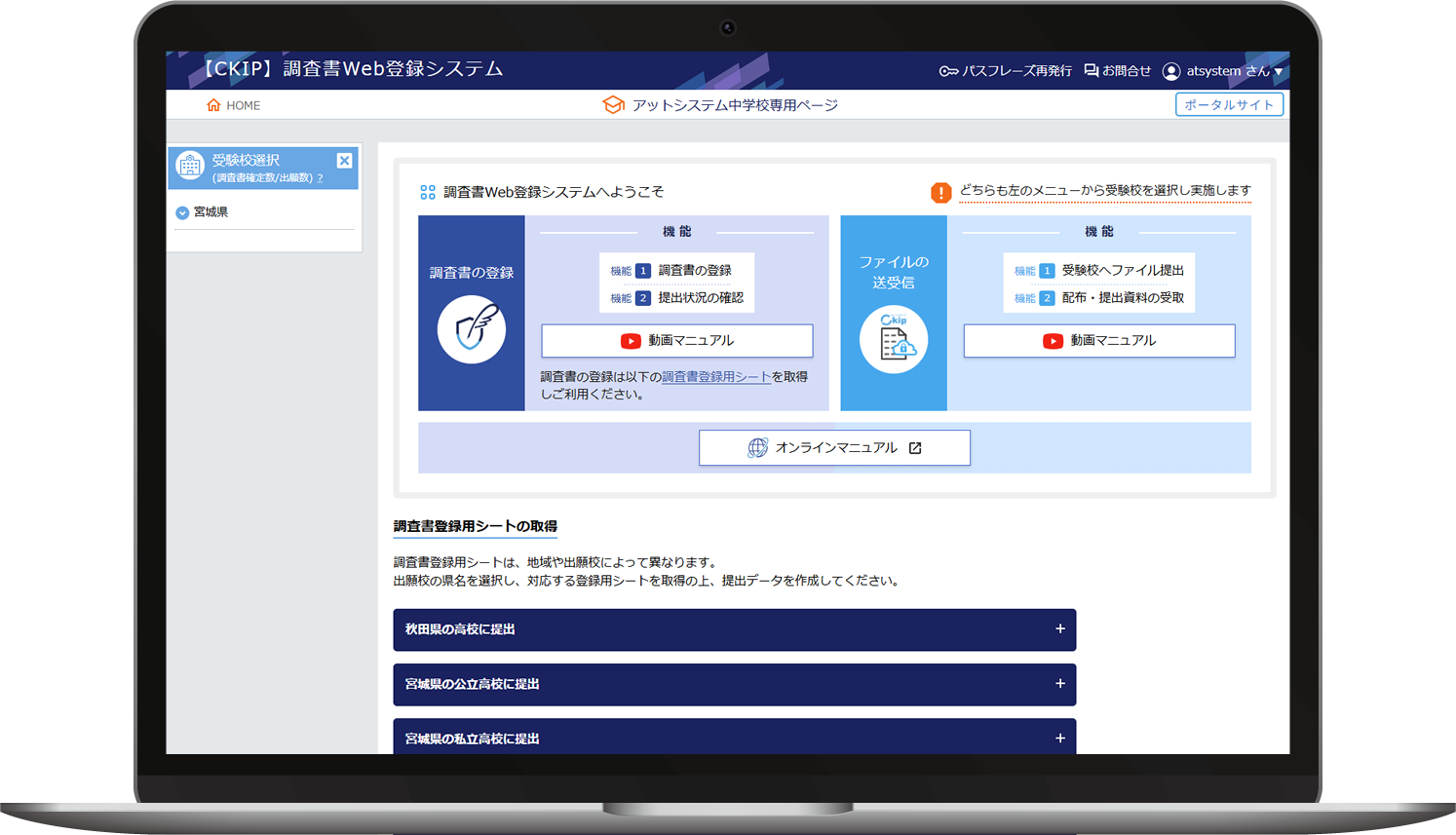
Task: Expand 秋田県の高校に提出 section
Action: [x=1059, y=629]
